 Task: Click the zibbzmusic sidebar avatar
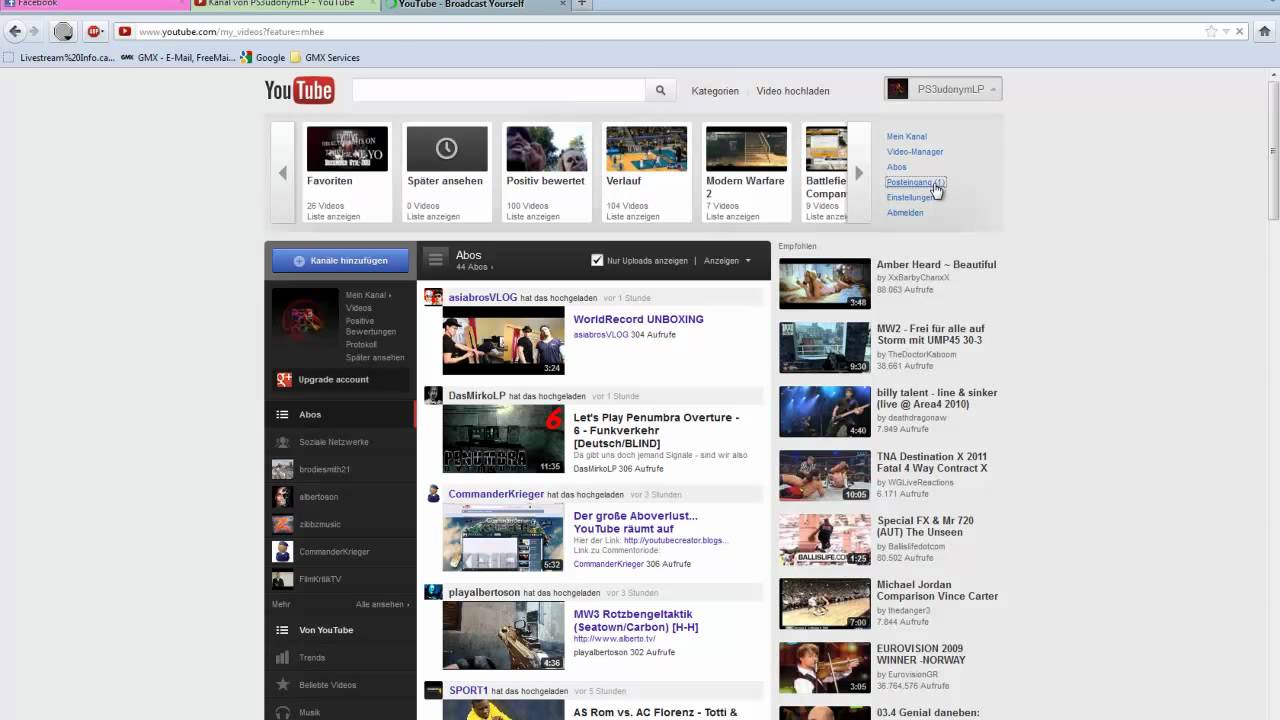pyautogui.click(x=283, y=524)
